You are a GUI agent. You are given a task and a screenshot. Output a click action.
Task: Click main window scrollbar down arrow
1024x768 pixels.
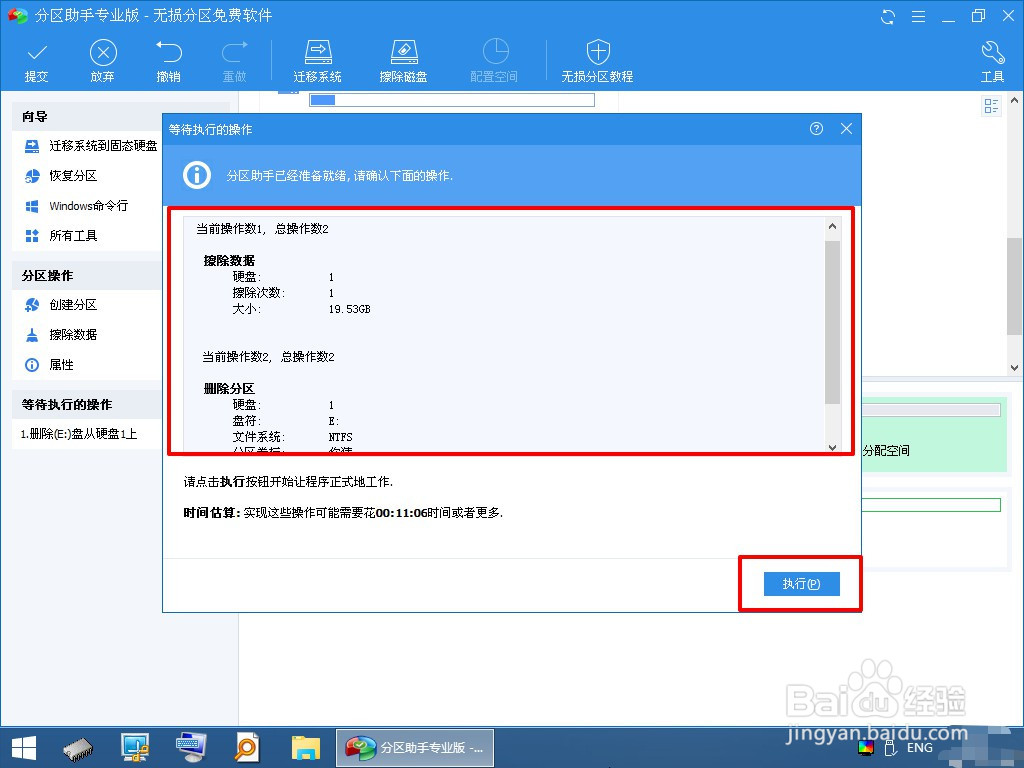click(1014, 368)
